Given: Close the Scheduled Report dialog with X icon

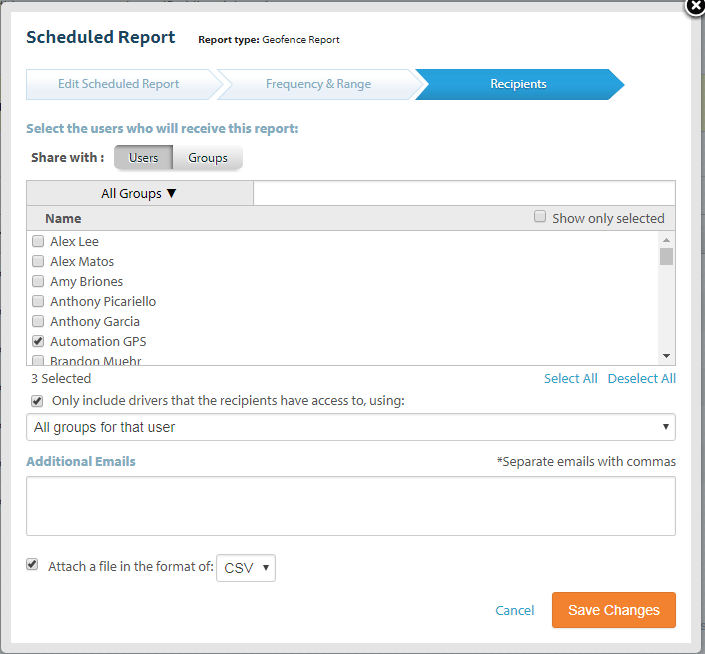Looking at the screenshot, I should (695, 6).
